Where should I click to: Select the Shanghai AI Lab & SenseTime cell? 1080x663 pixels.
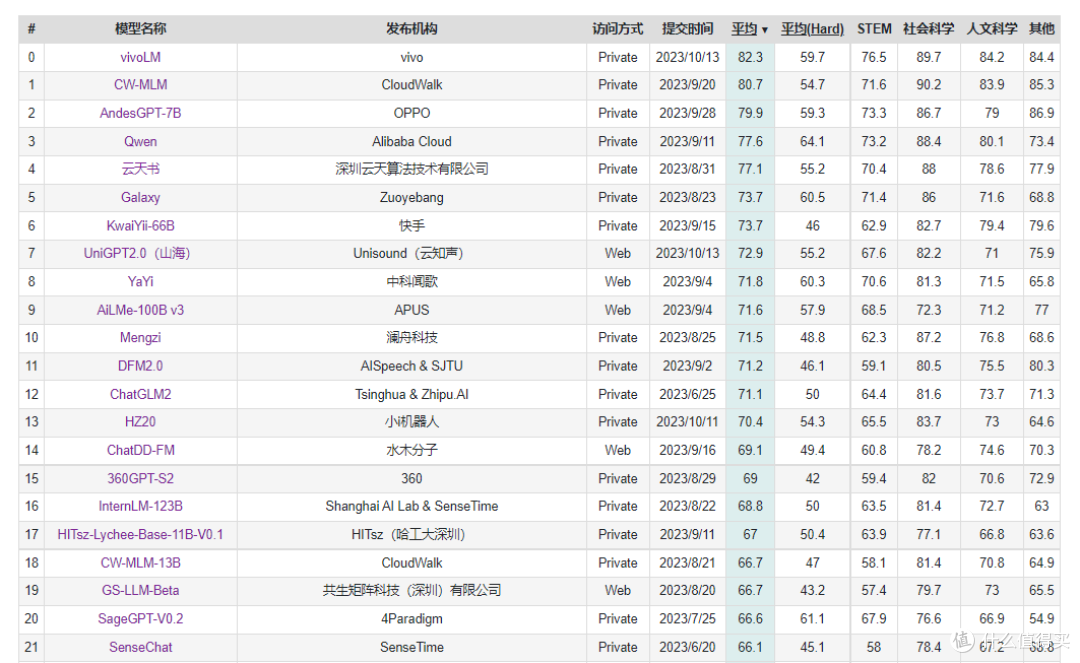411,506
